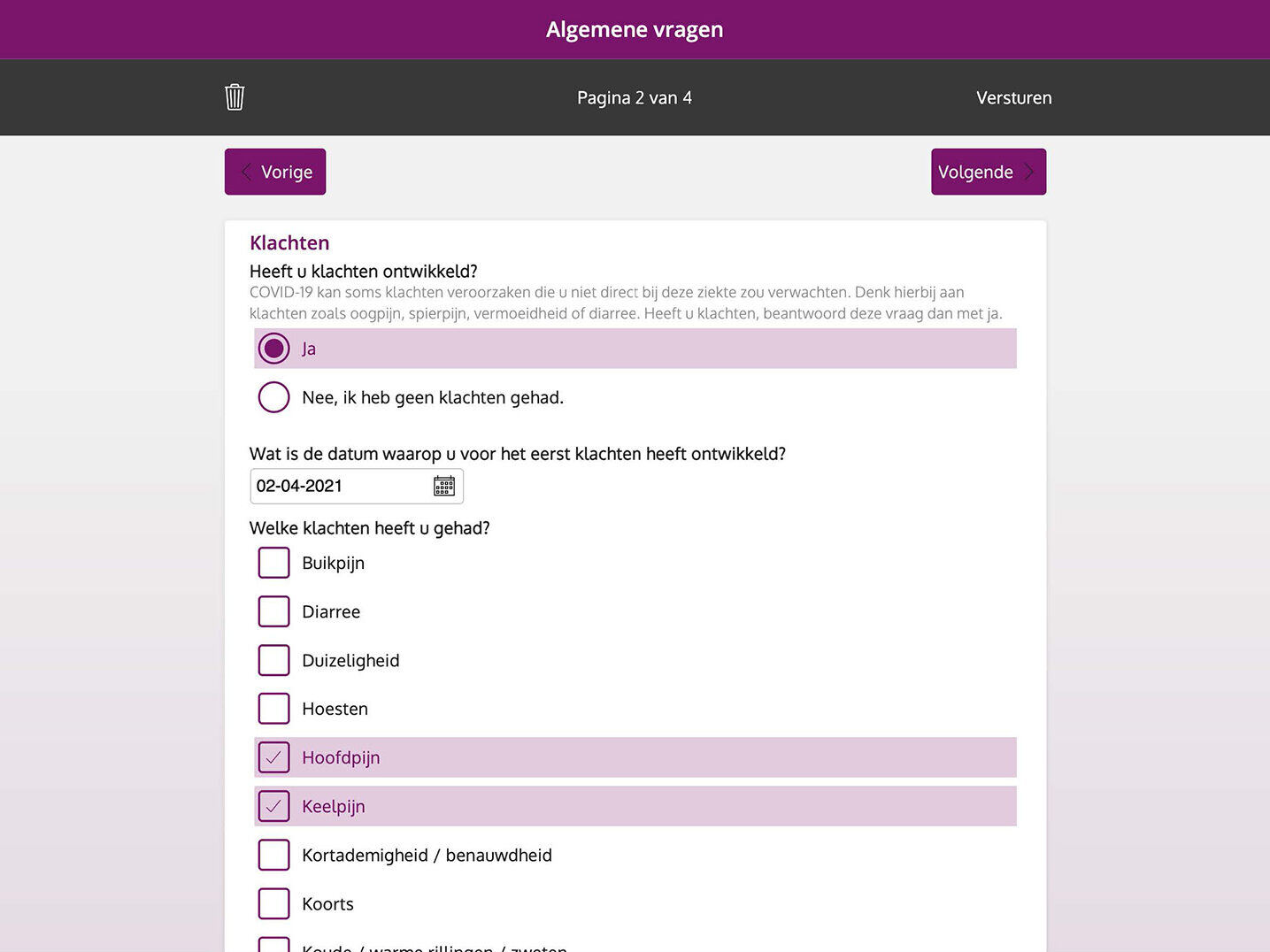This screenshot has width=1270, height=952.
Task: Open the calendar date picker icon
Action: [x=444, y=486]
